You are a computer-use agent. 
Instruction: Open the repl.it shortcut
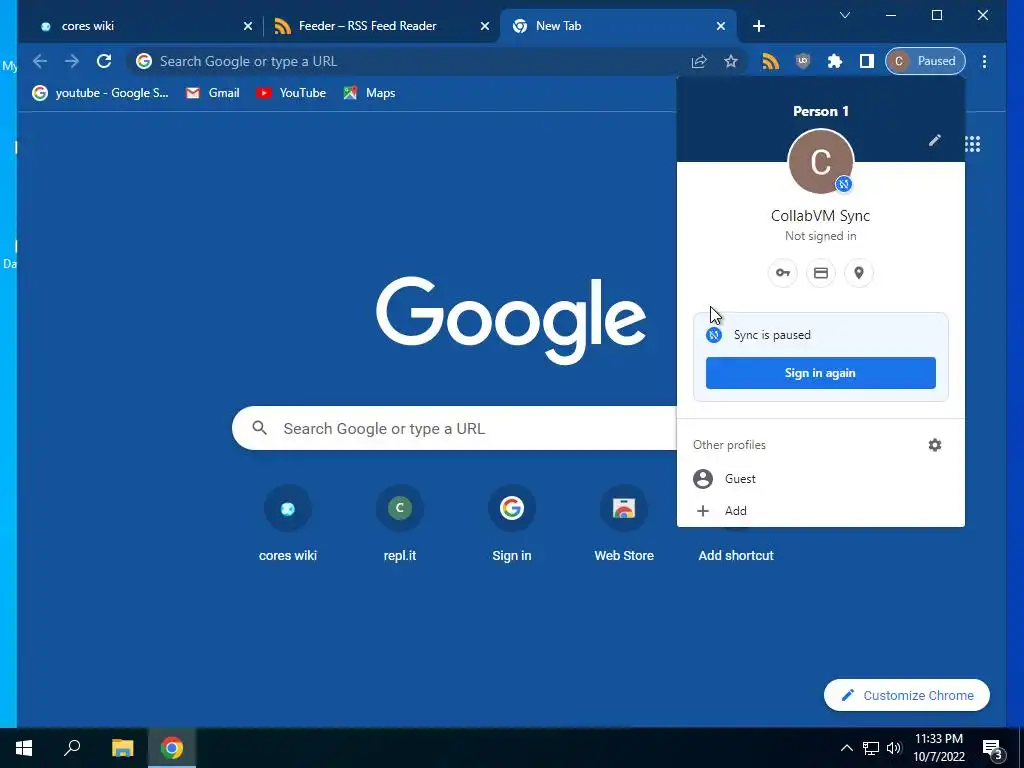coord(400,524)
